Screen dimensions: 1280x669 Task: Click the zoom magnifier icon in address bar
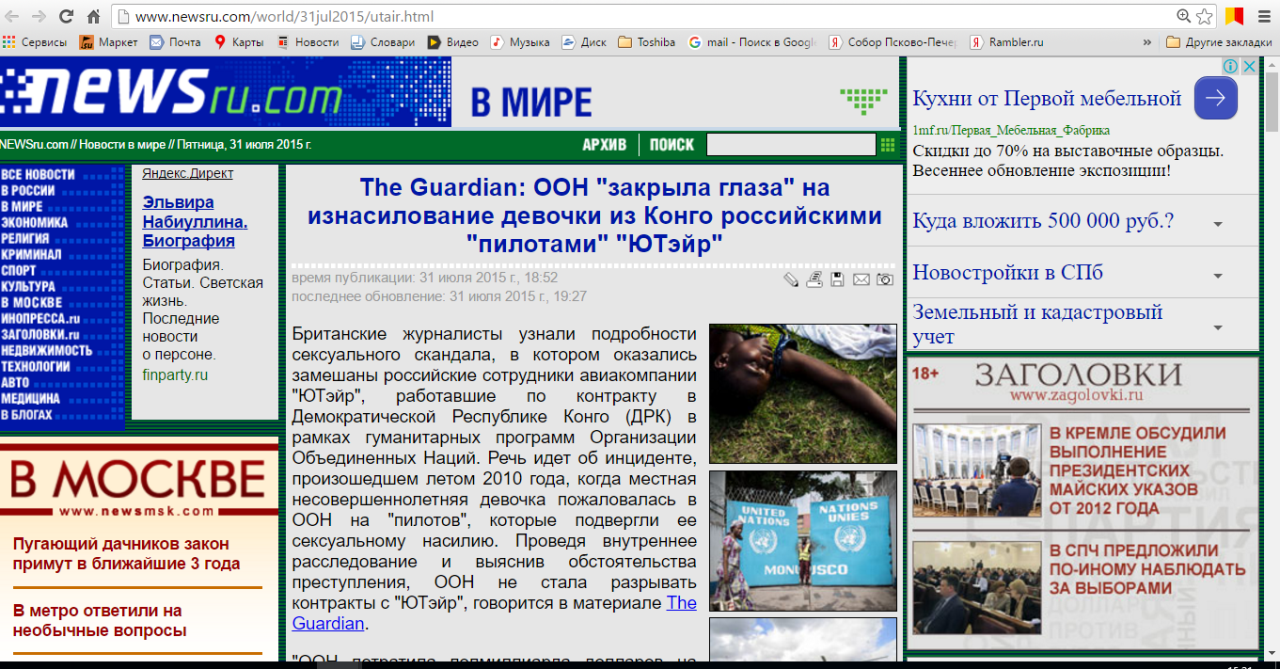1184,16
